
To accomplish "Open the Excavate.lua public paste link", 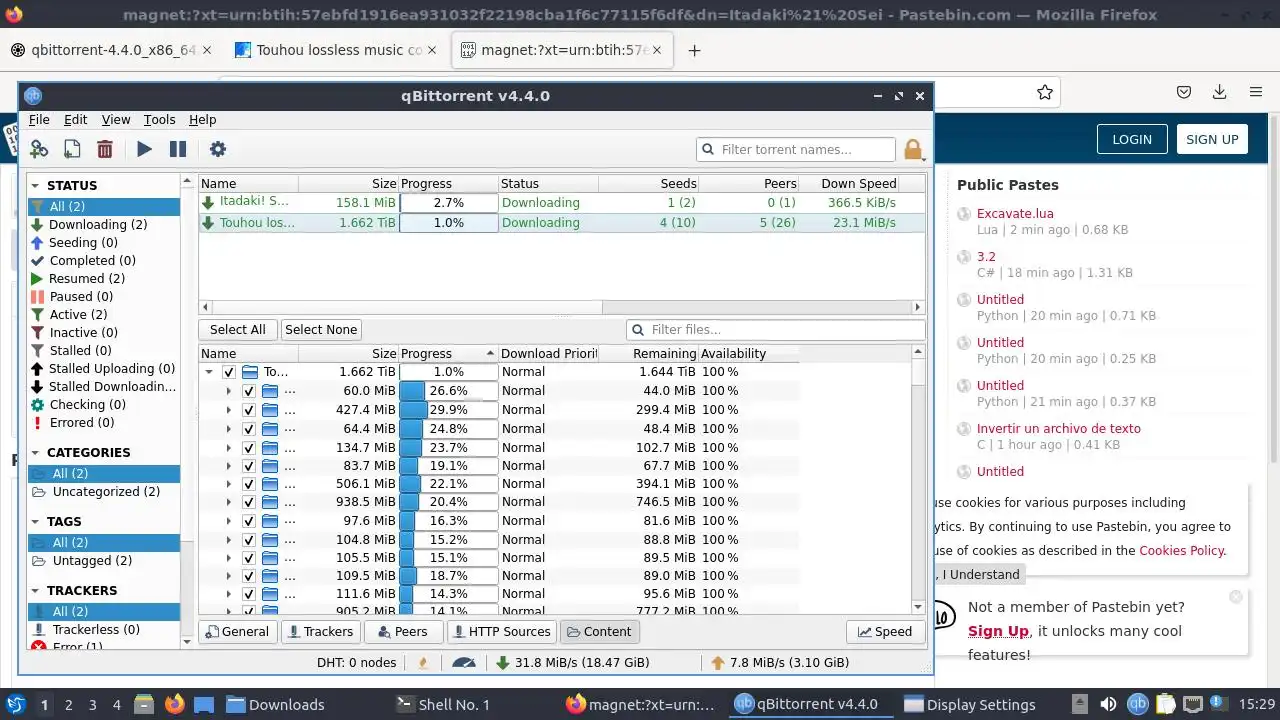I will pyautogui.click(x=1015, y=213).
